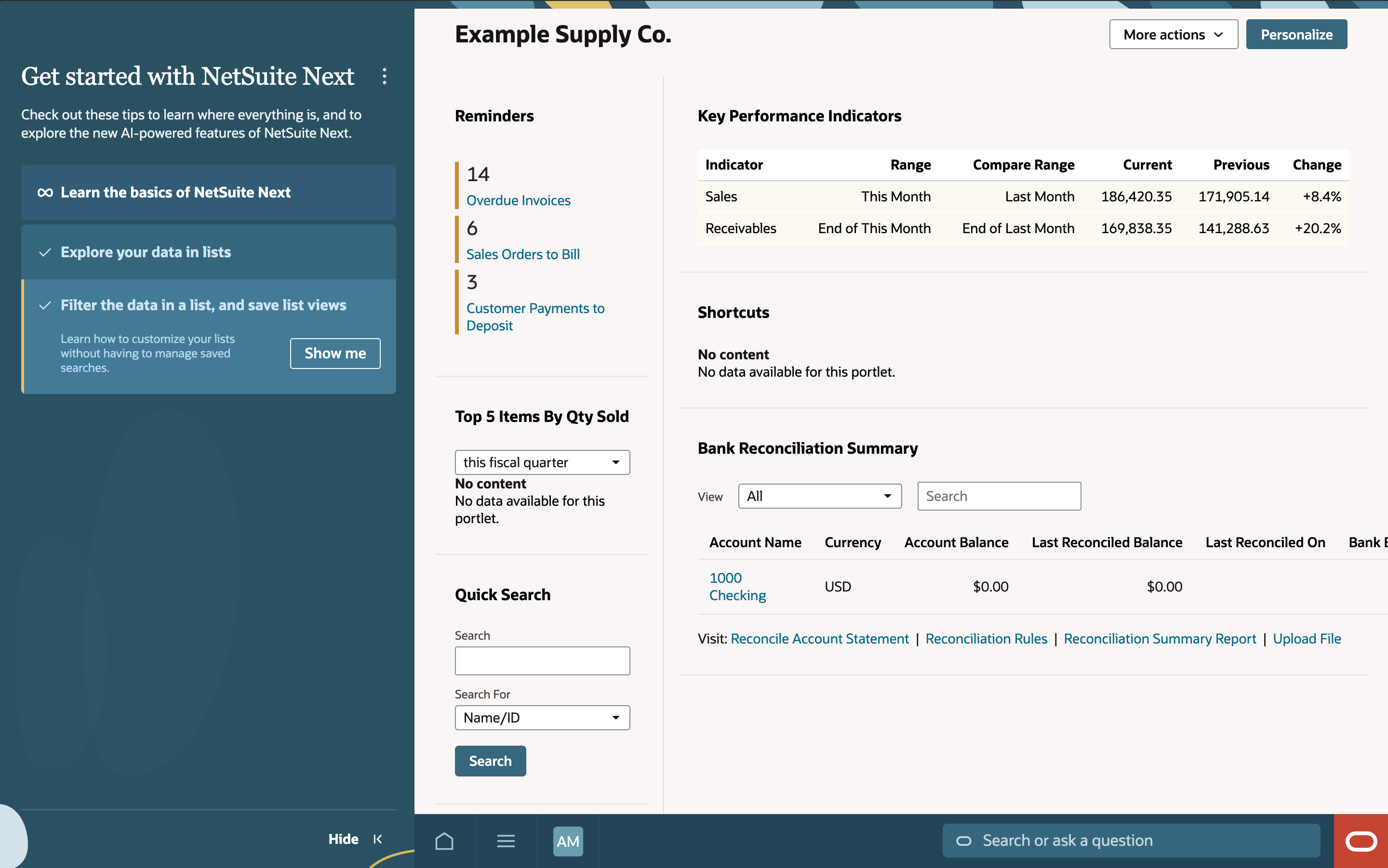1388x868 pixels.
Task: Open the Name/ID Search For dropdown
Action: [x=542, y=718]
